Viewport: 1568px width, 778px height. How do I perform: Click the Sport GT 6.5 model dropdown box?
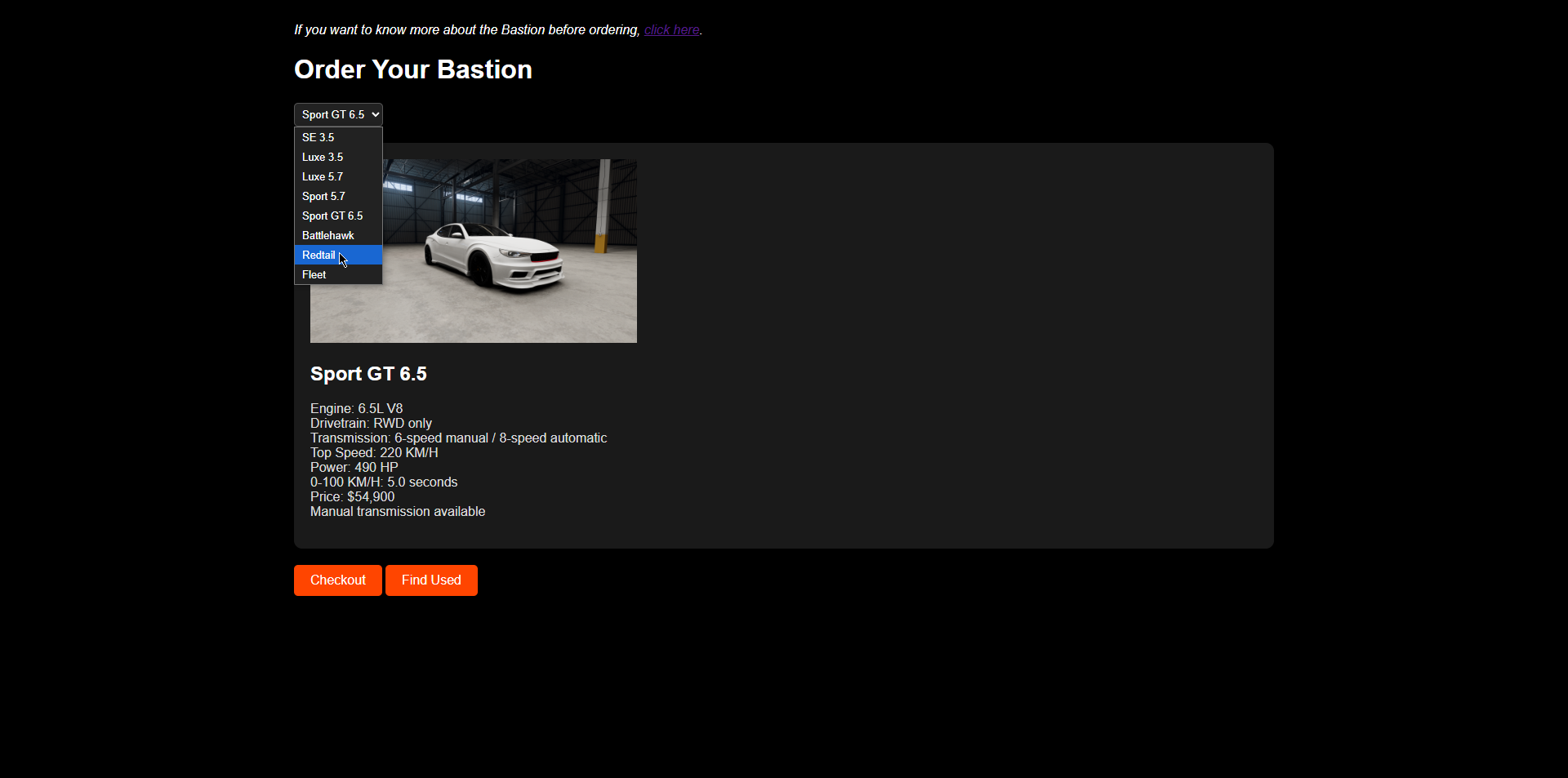pyautogui.click(x=338, y=115)
